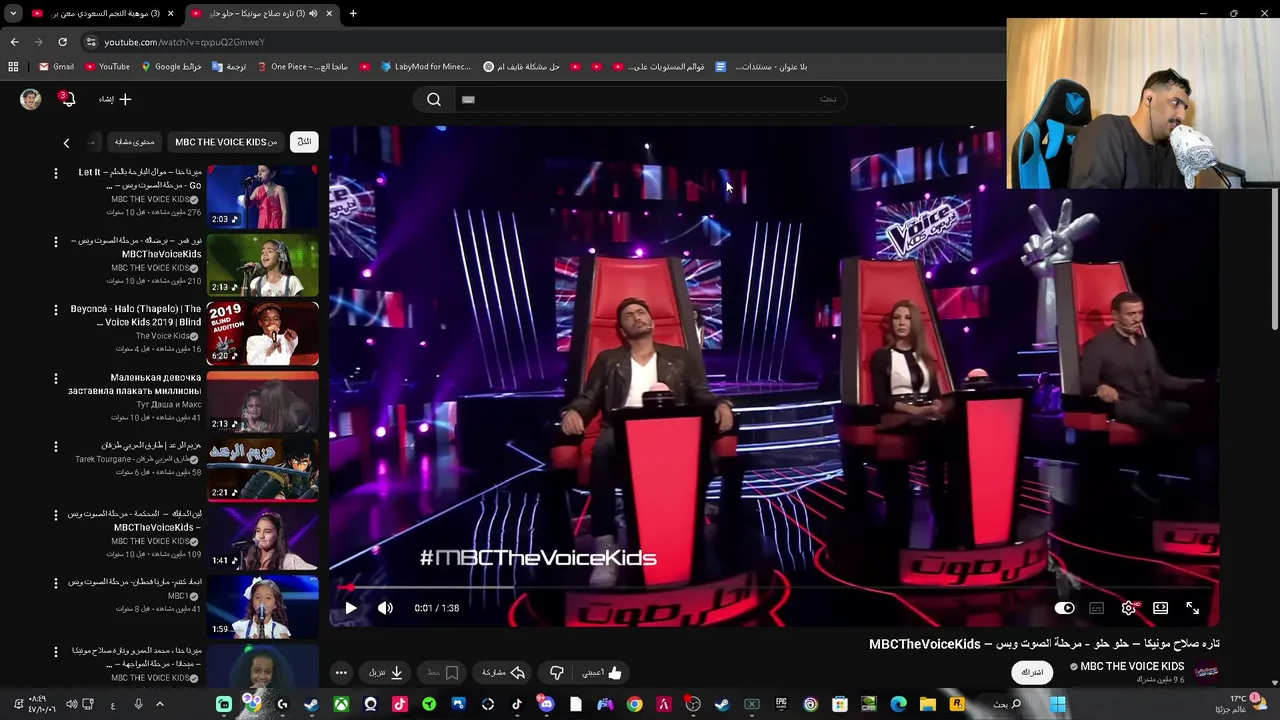Screen dimensions: 1280x720
Task: Open the account avatar menu
Action: [31, 99]
